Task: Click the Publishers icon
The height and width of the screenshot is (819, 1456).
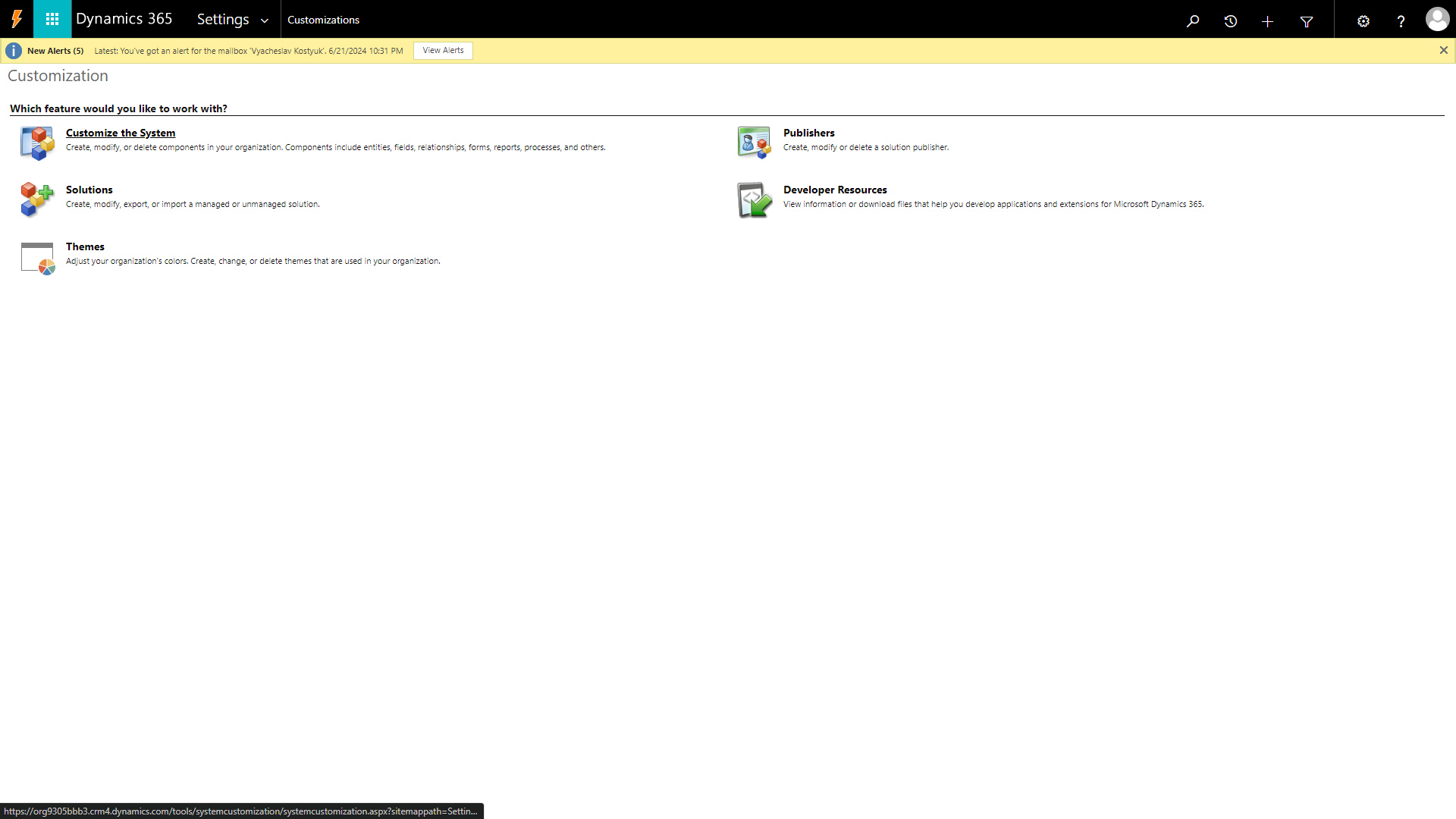Action: click(755, 143)
